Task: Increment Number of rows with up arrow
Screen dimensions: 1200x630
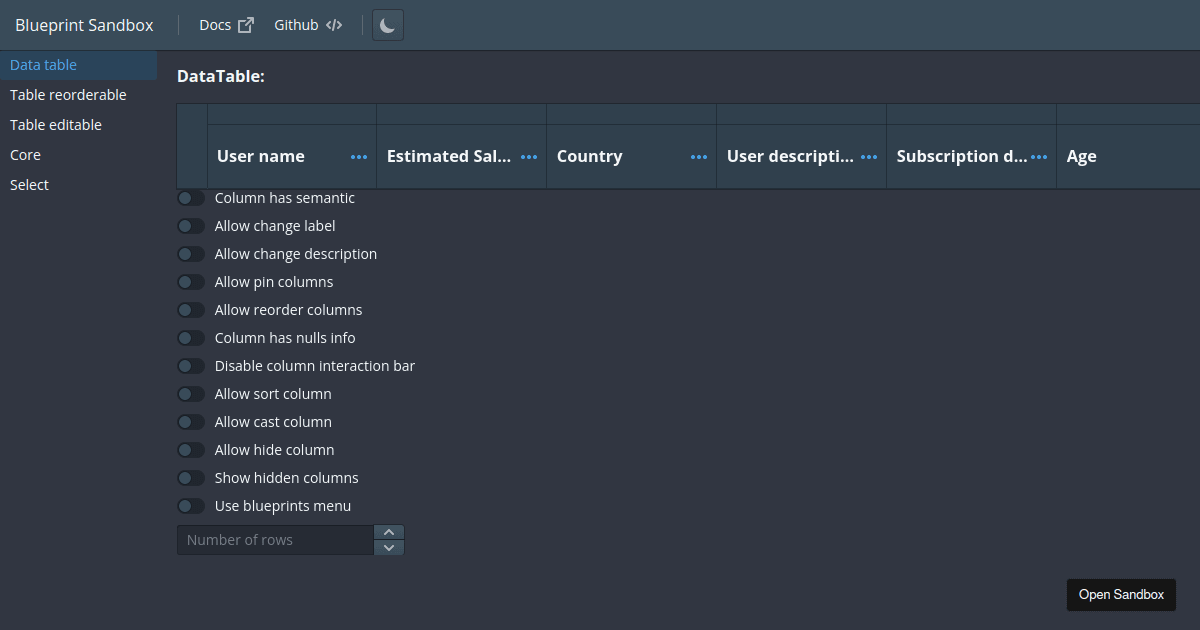Action: coord(389,533)
